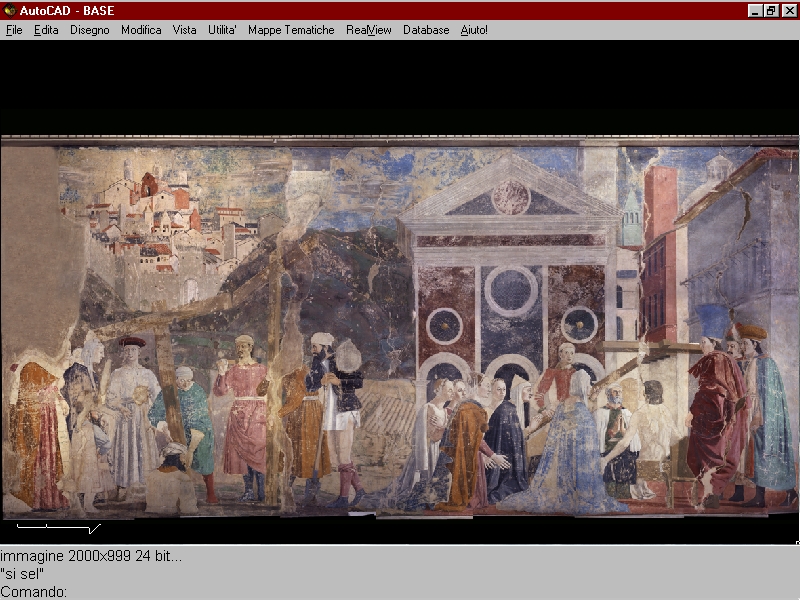Open the Modifica menu

pos(141,30)
